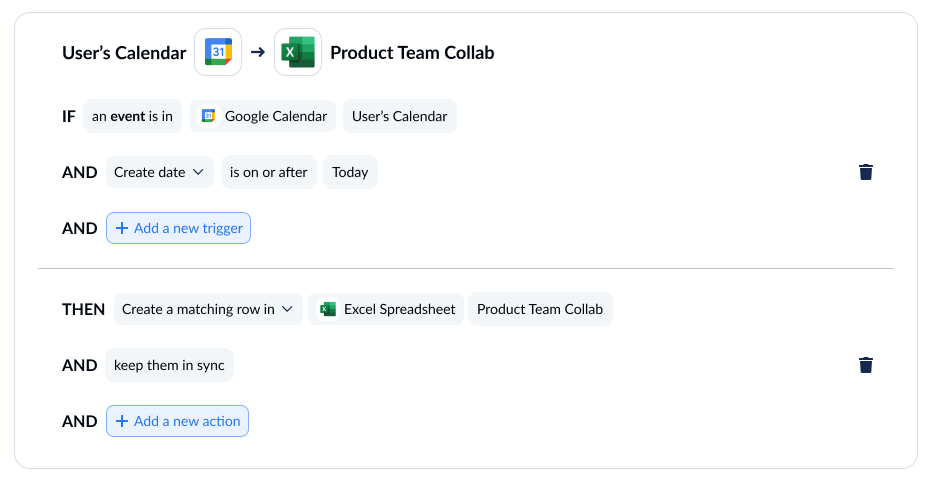938x484 pixels.
Task: Click the small Google Calendar icon in IF row
Action: (208, 116)
